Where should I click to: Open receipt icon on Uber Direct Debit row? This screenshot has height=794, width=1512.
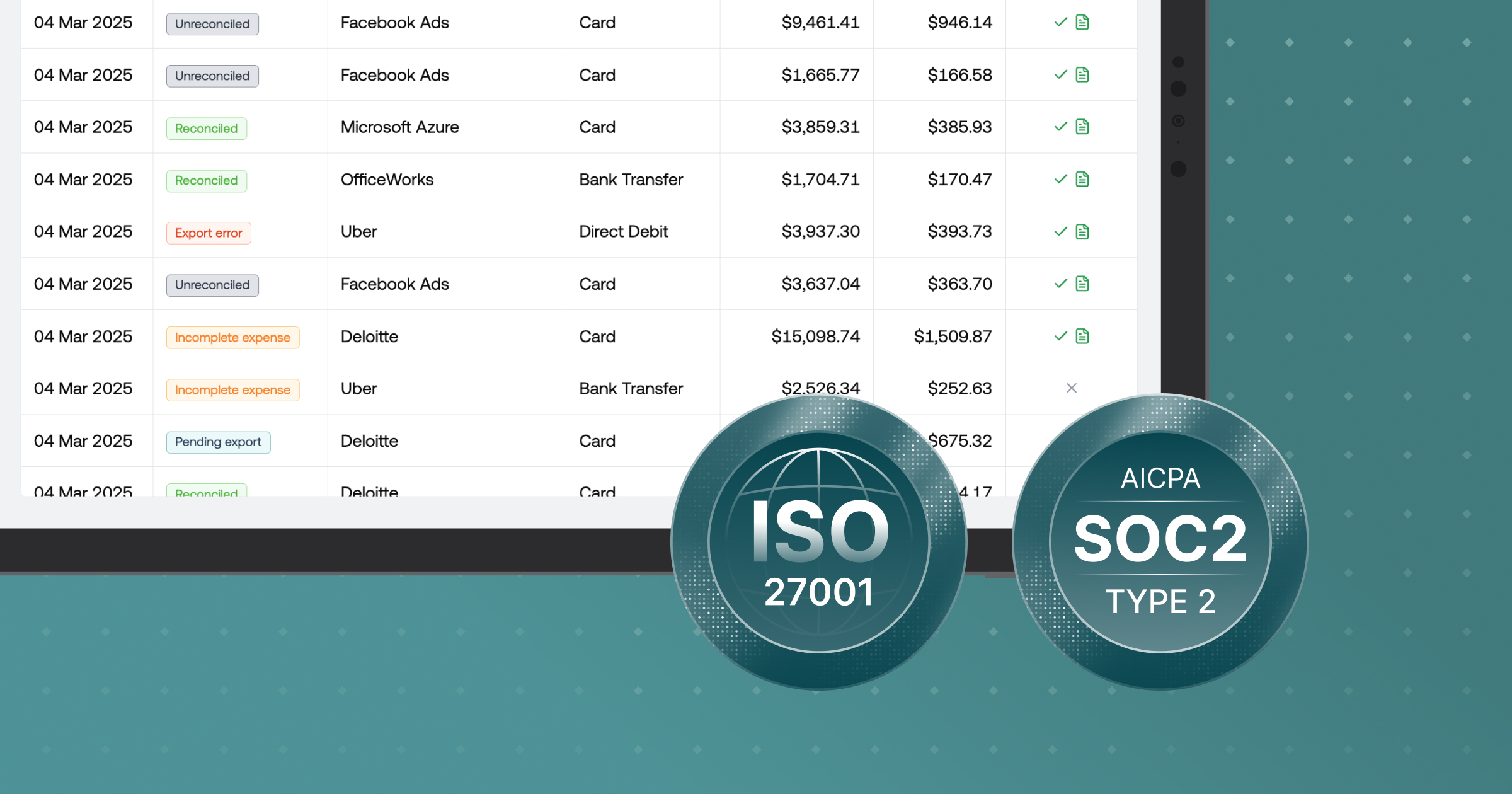point(1082,231)
